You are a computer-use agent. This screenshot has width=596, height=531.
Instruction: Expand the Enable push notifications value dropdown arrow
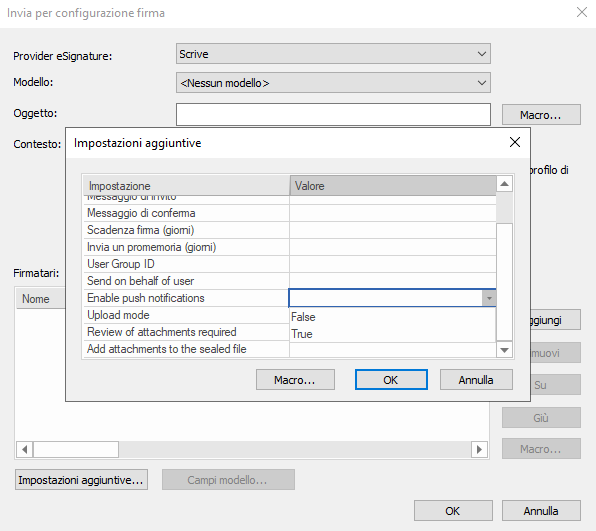[x=489, y=298]
